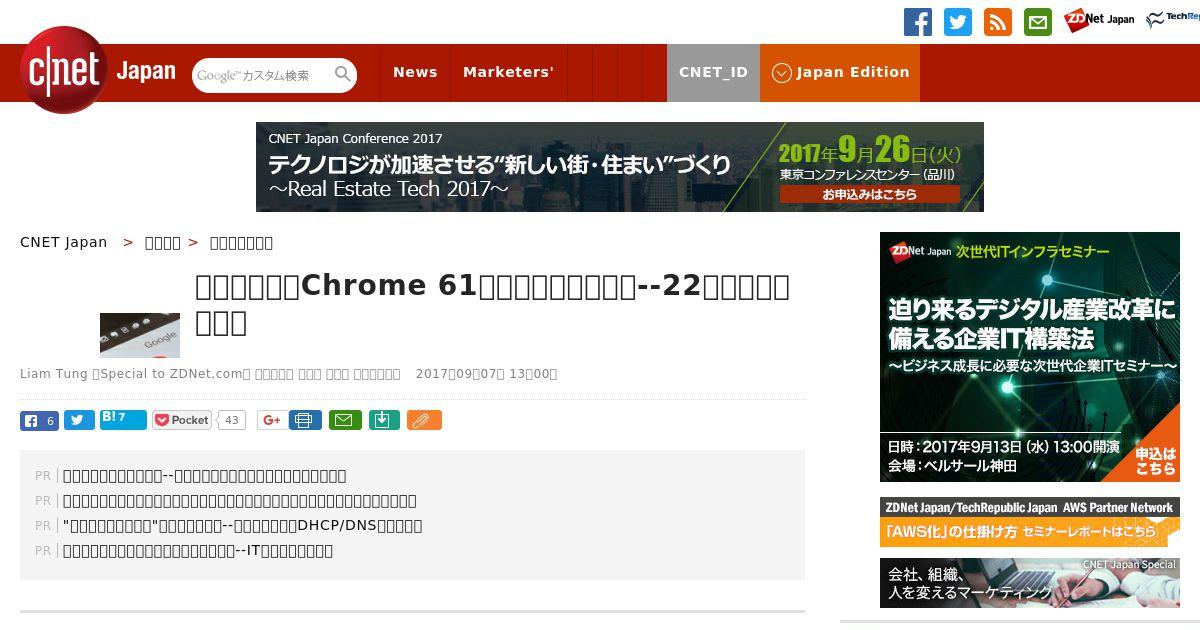Viewport: 1200px width, 630px height.
Task: Expand the Japan Edition dropdown
Action: point(840,72)
